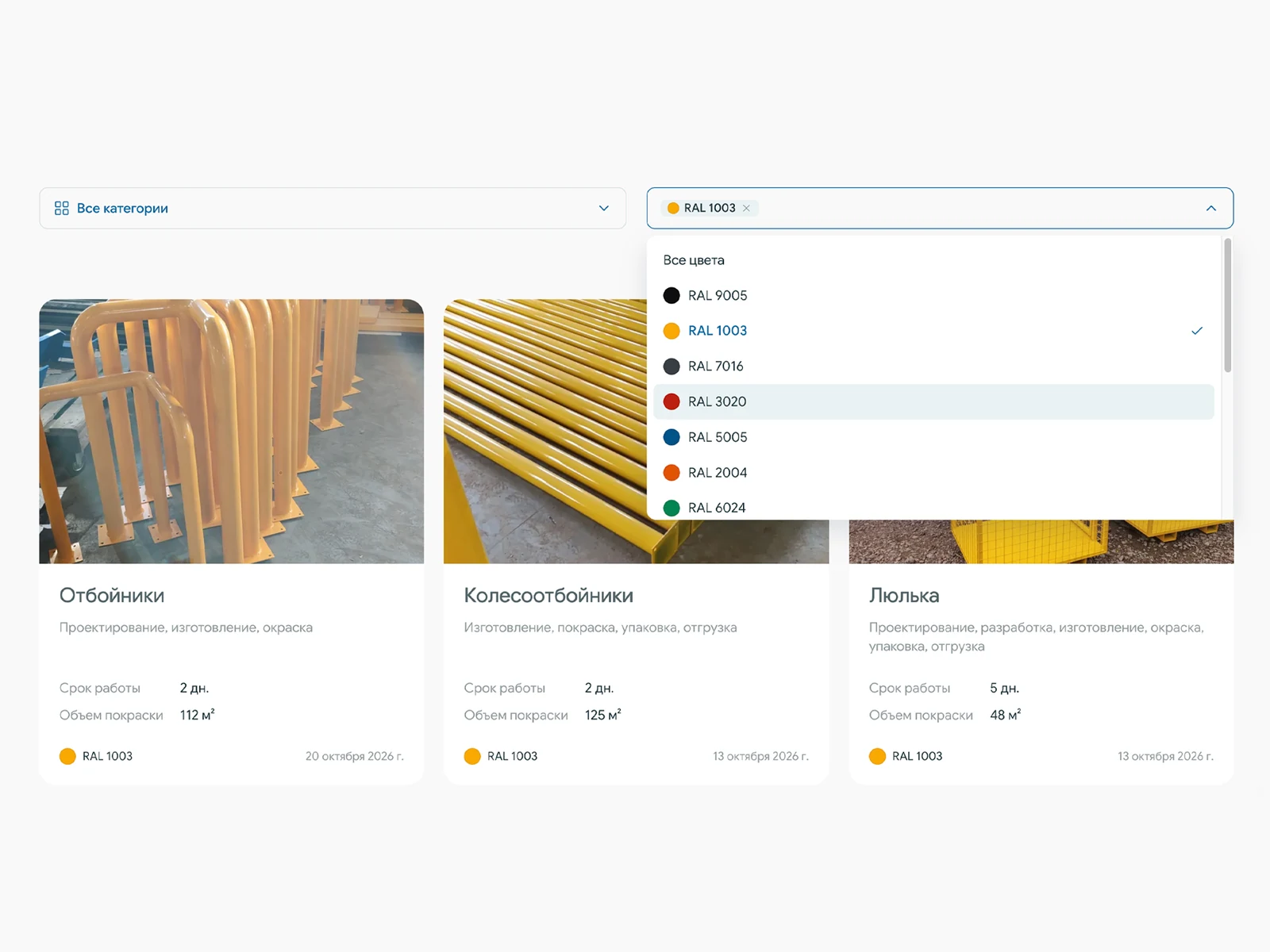Click the Люлька description text
This screenshot has height=952, width=1270.
(x=1037, y=637)
